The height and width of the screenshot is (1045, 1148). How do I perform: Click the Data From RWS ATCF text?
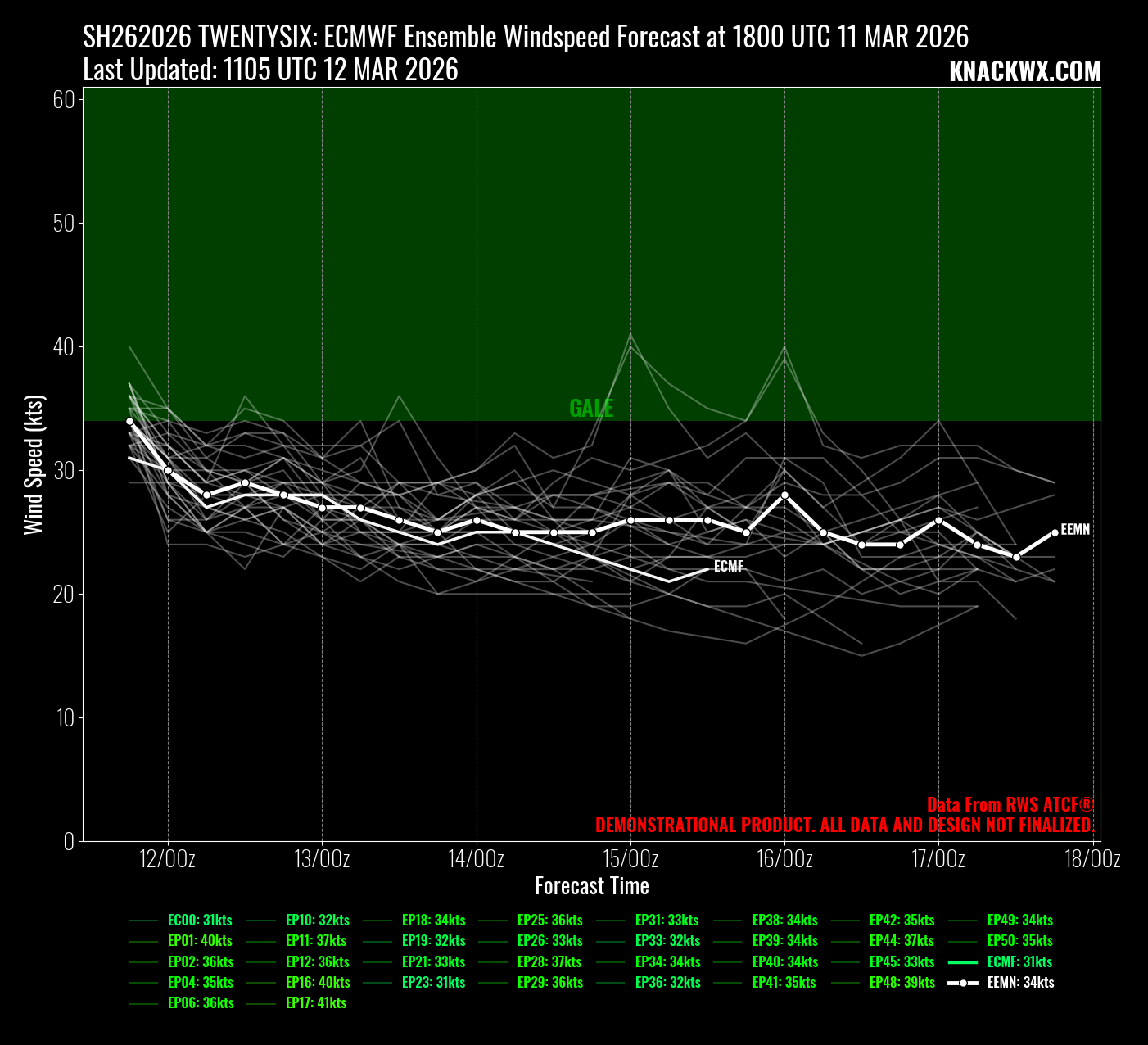(x=1010, y=804)
